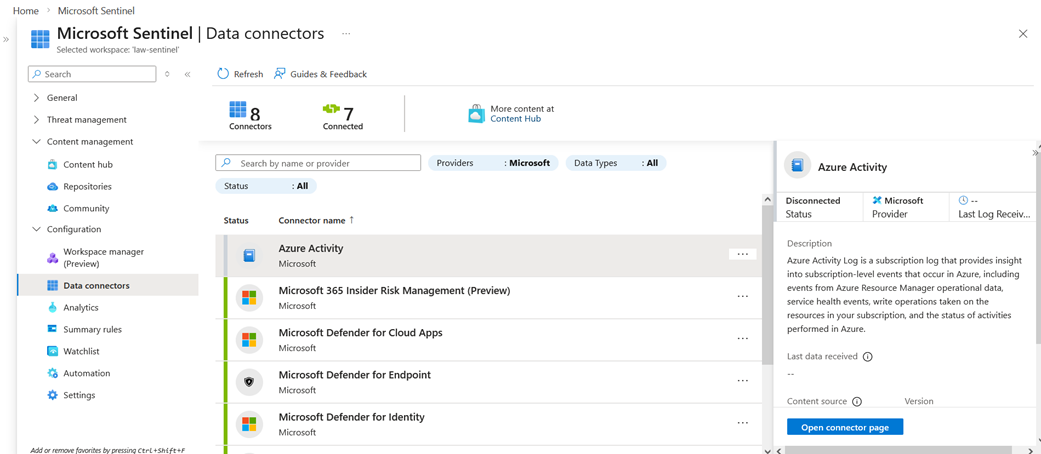
Task: Click Azure Activity icon in details pane
Action: click(x=797, y=167)
